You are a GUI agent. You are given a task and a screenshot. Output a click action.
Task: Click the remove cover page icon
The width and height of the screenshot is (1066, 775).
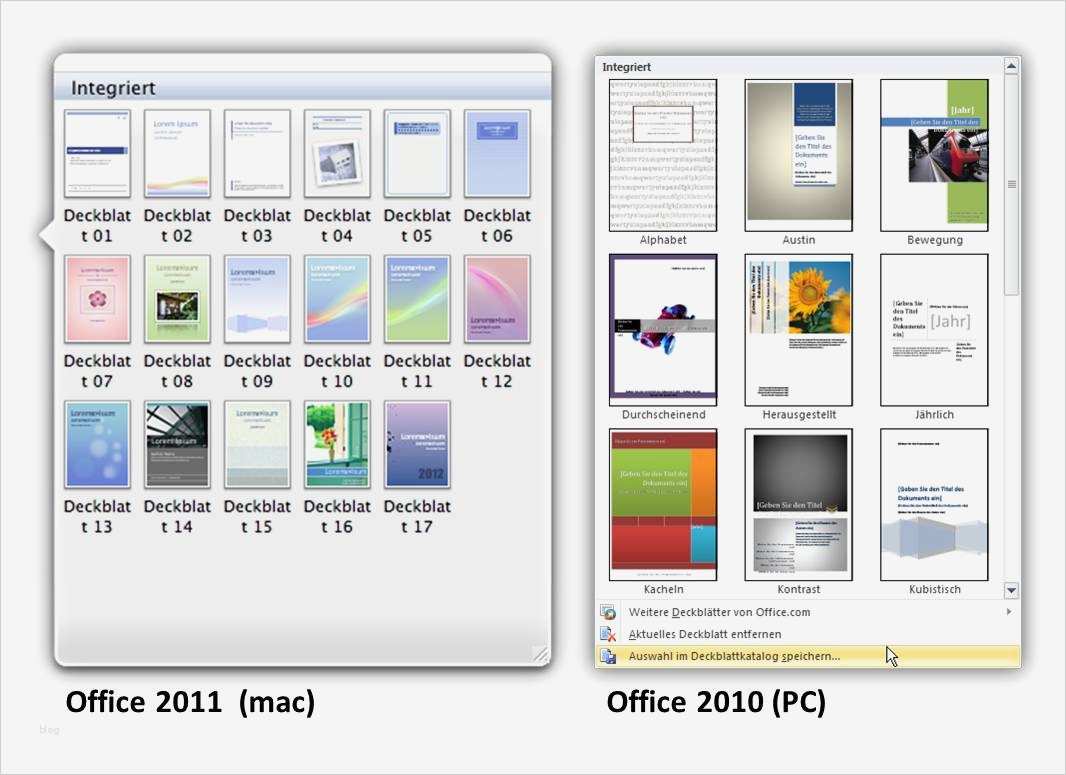(608, 634)
